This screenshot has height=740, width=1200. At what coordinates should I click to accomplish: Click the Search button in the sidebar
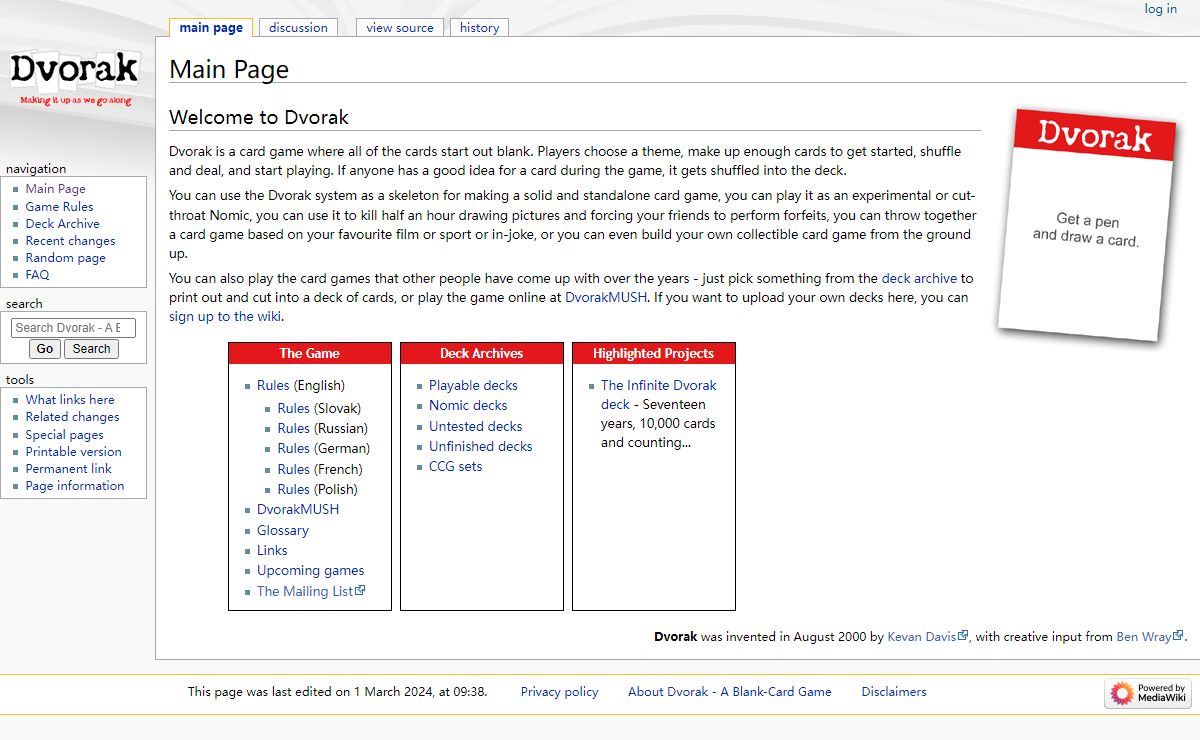tap(91, 349)
